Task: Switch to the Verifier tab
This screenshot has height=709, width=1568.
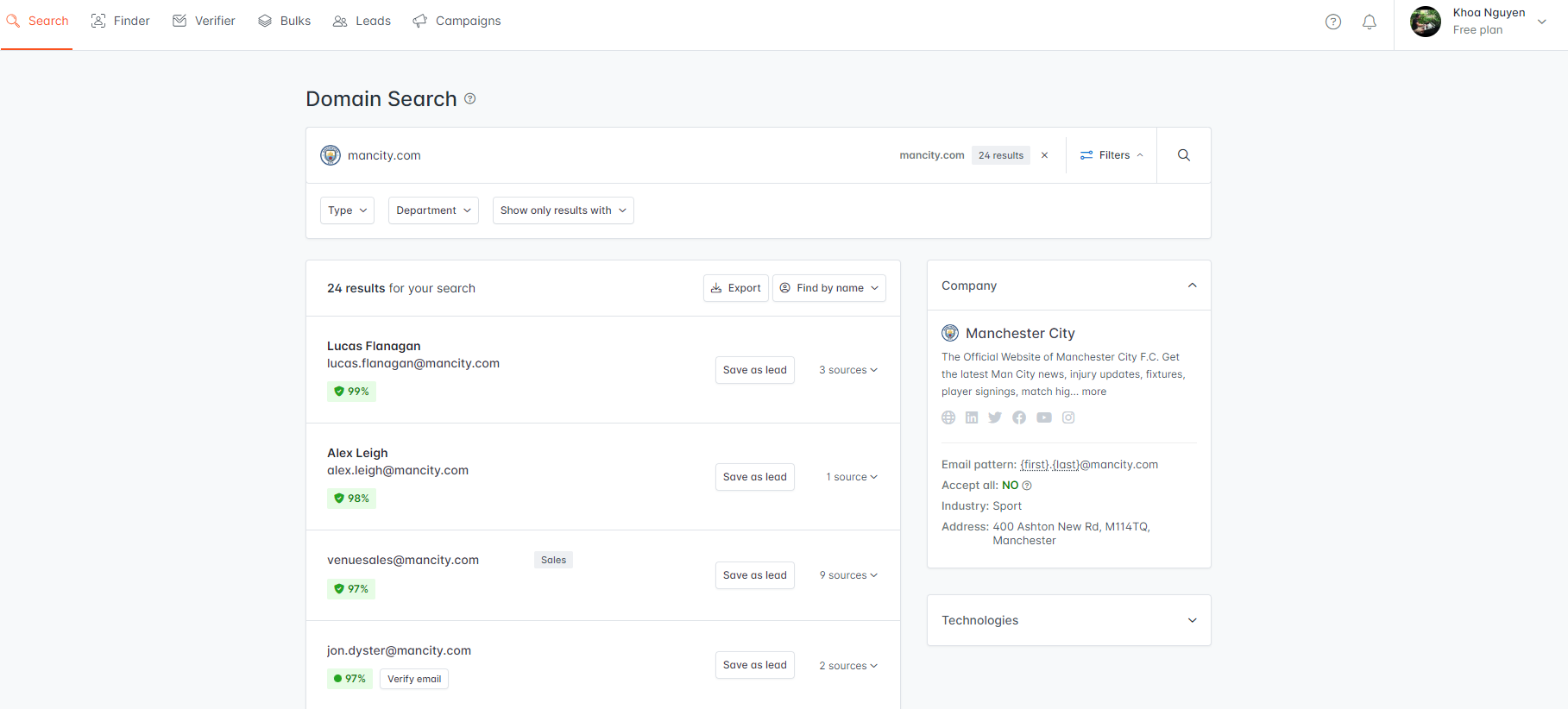Action: click(204, 21)
